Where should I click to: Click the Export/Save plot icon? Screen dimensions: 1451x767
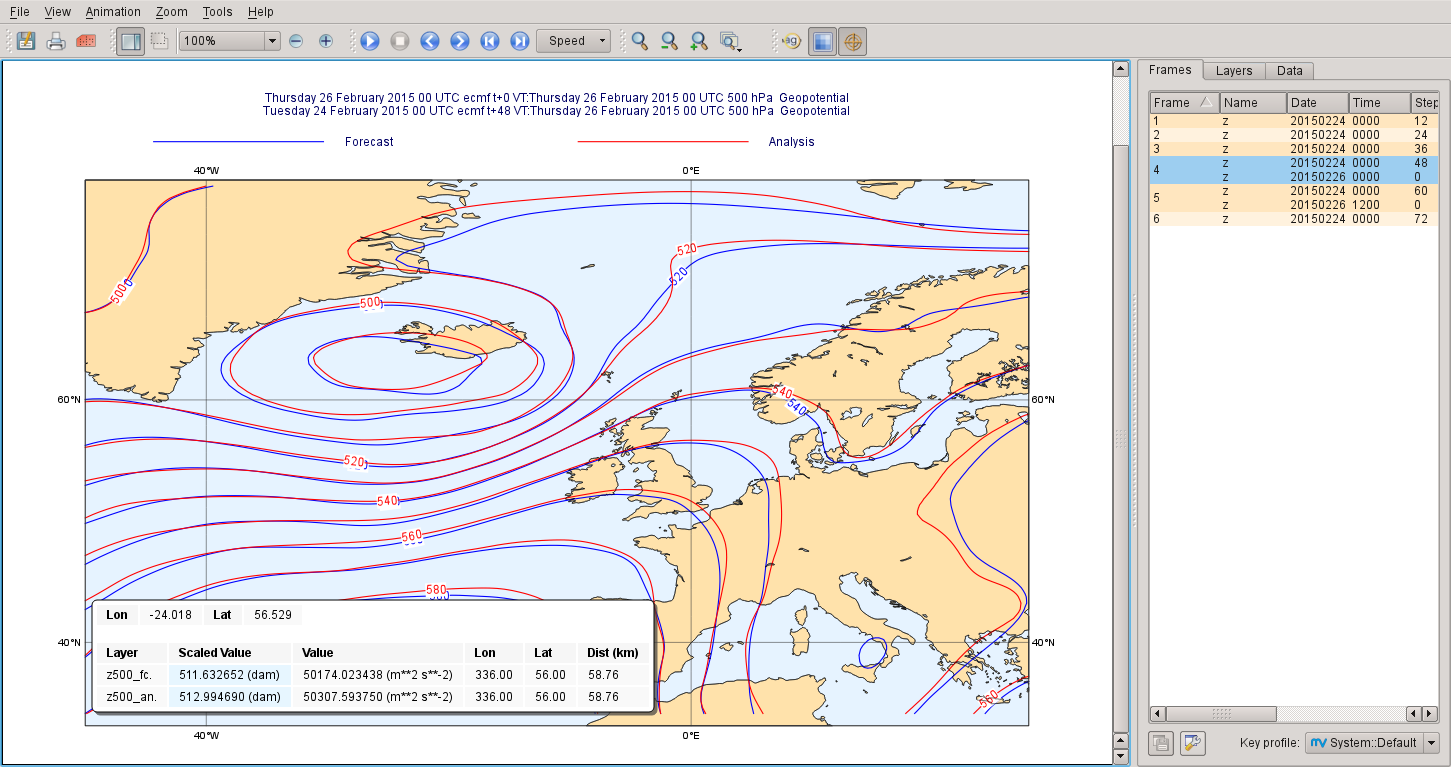27,41
